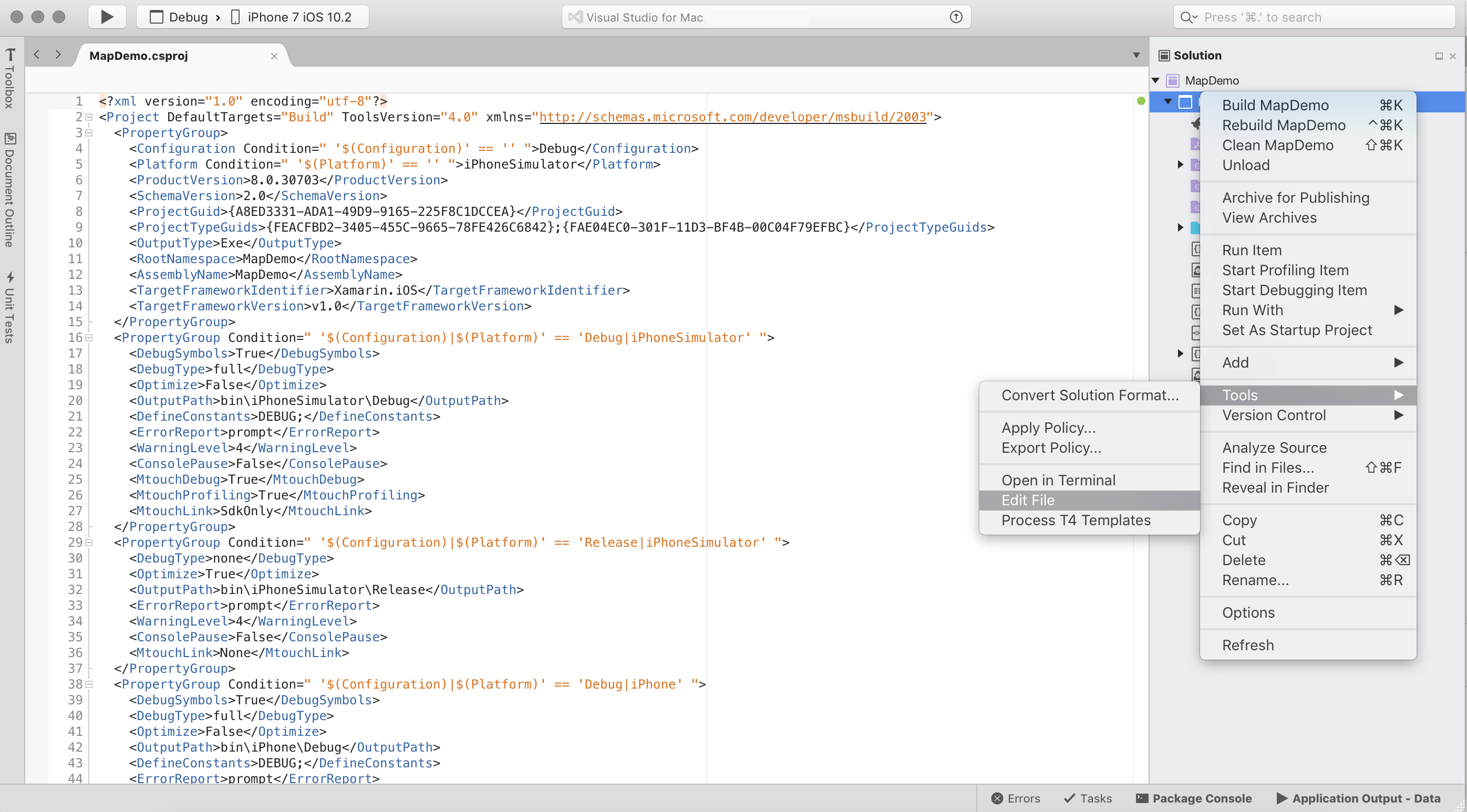Click Start Debugging Item

1308,289
